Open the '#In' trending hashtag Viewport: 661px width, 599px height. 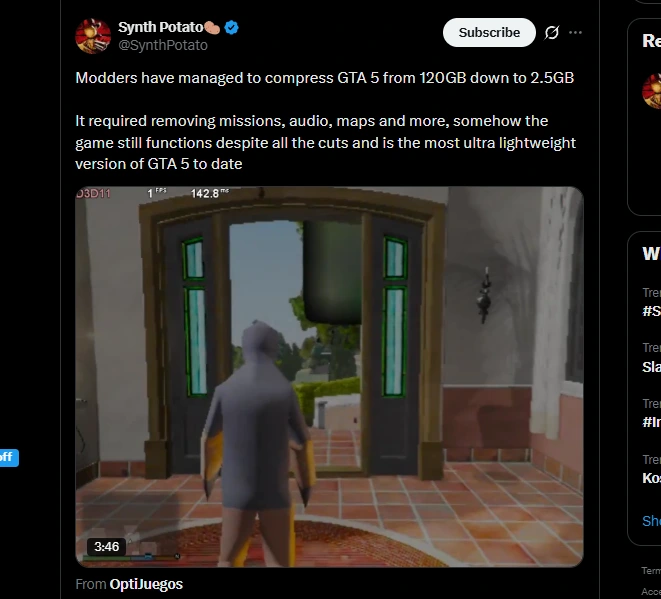(651, 422)
